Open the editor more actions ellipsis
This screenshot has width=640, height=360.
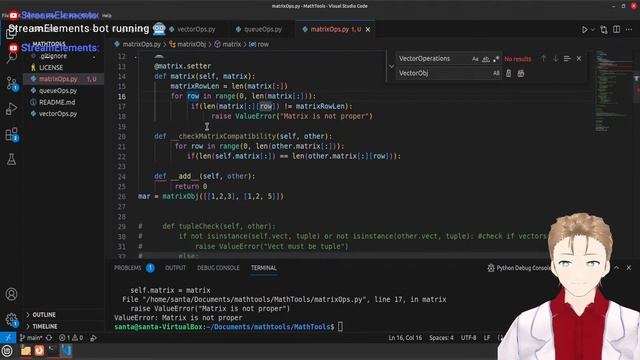[629, 29]
